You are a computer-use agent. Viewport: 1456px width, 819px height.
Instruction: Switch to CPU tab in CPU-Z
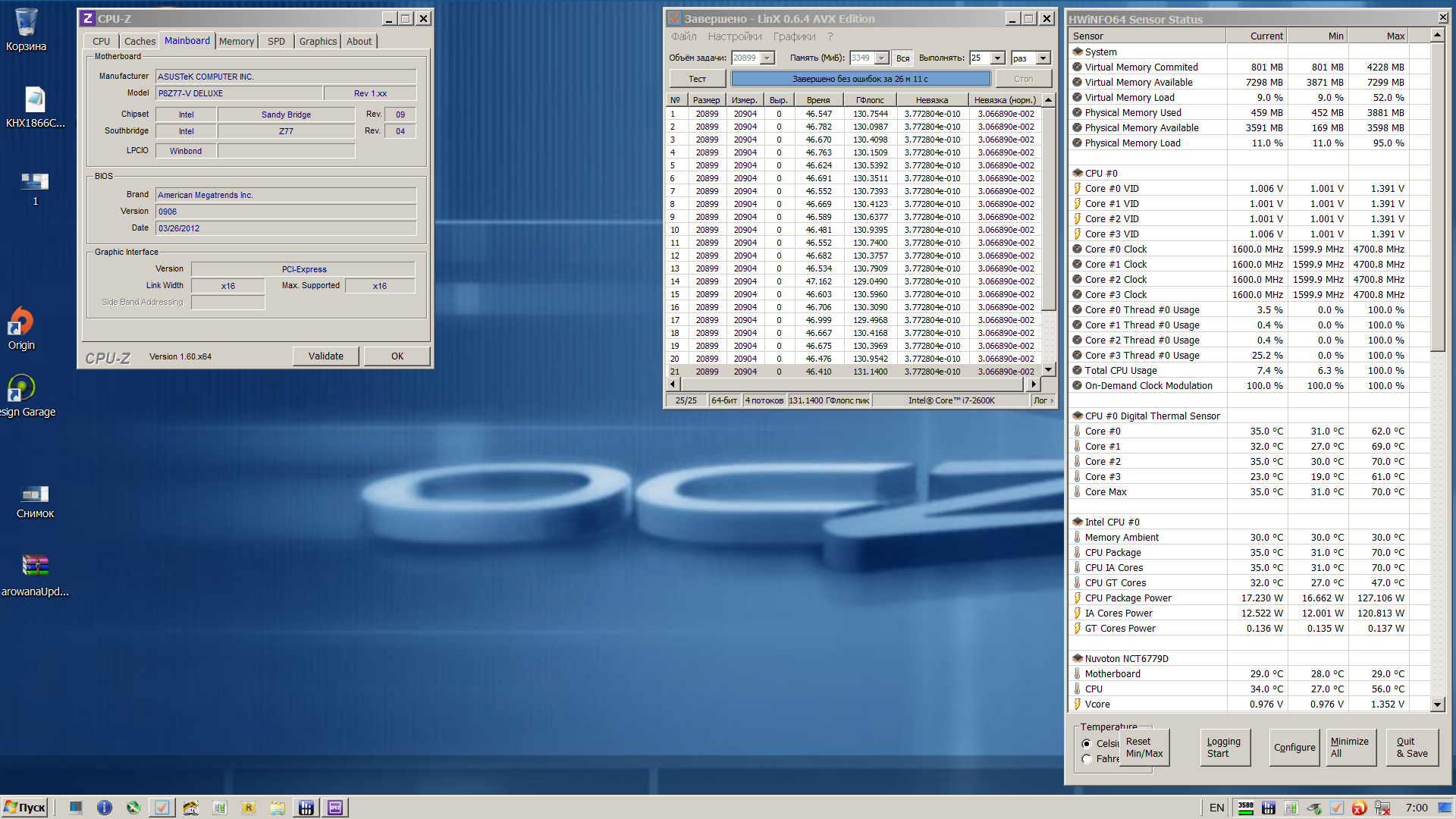point(101,41)
